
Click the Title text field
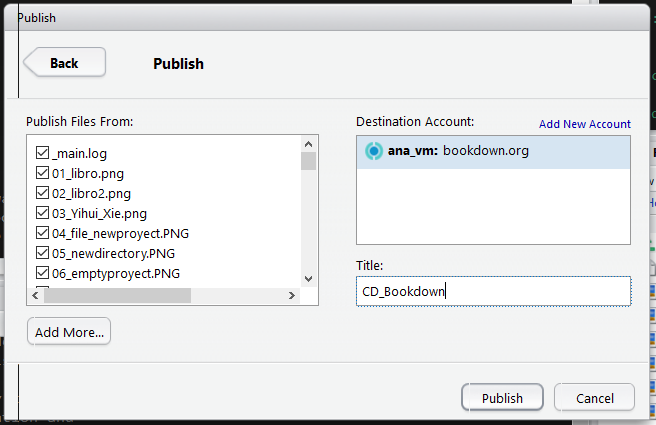(x=493, y=291)
